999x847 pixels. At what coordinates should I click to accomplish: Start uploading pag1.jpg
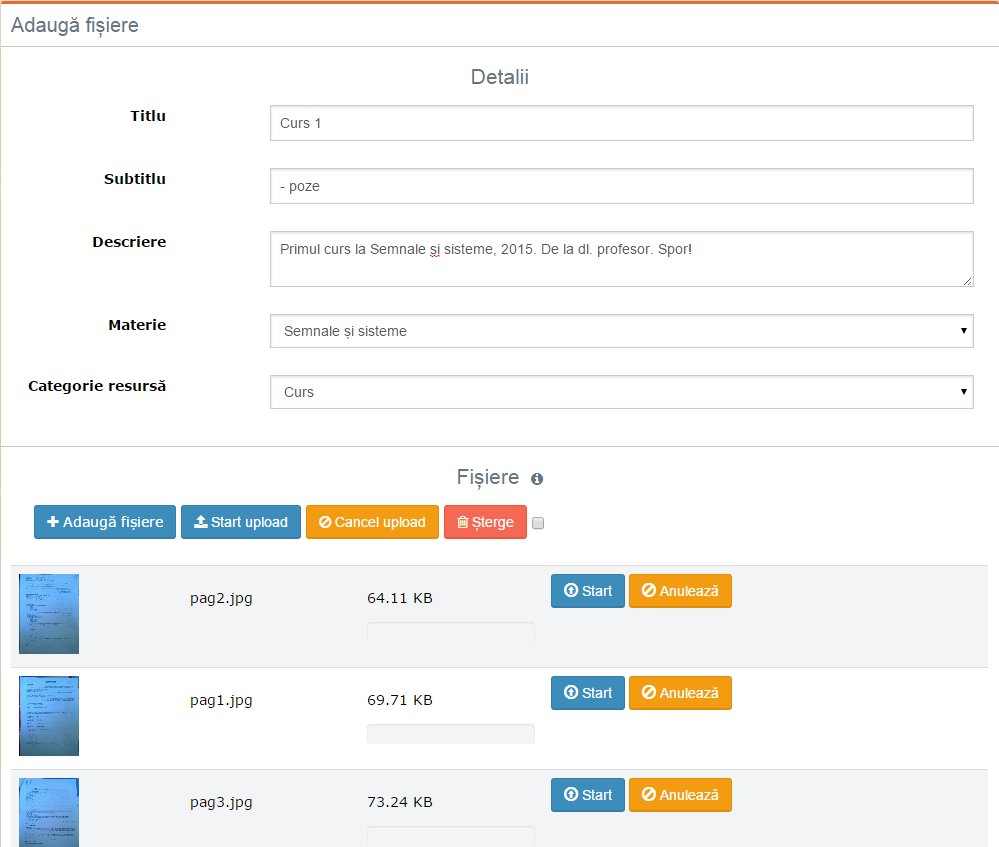pos(588,693)
